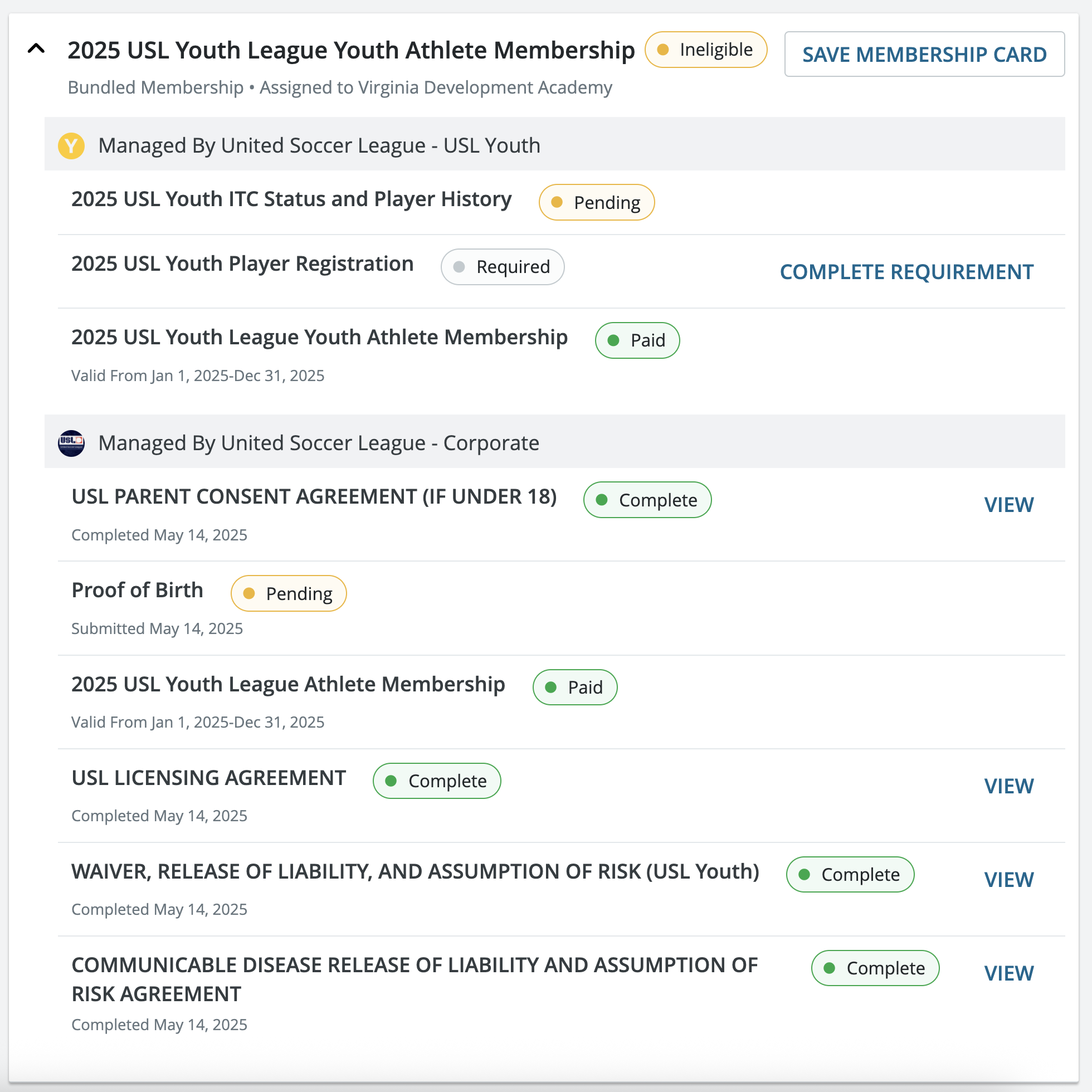Click the 'USL LICENSING AGREEMENT' title
This screenshot has width=1092, height=1092.
point(208,778)
